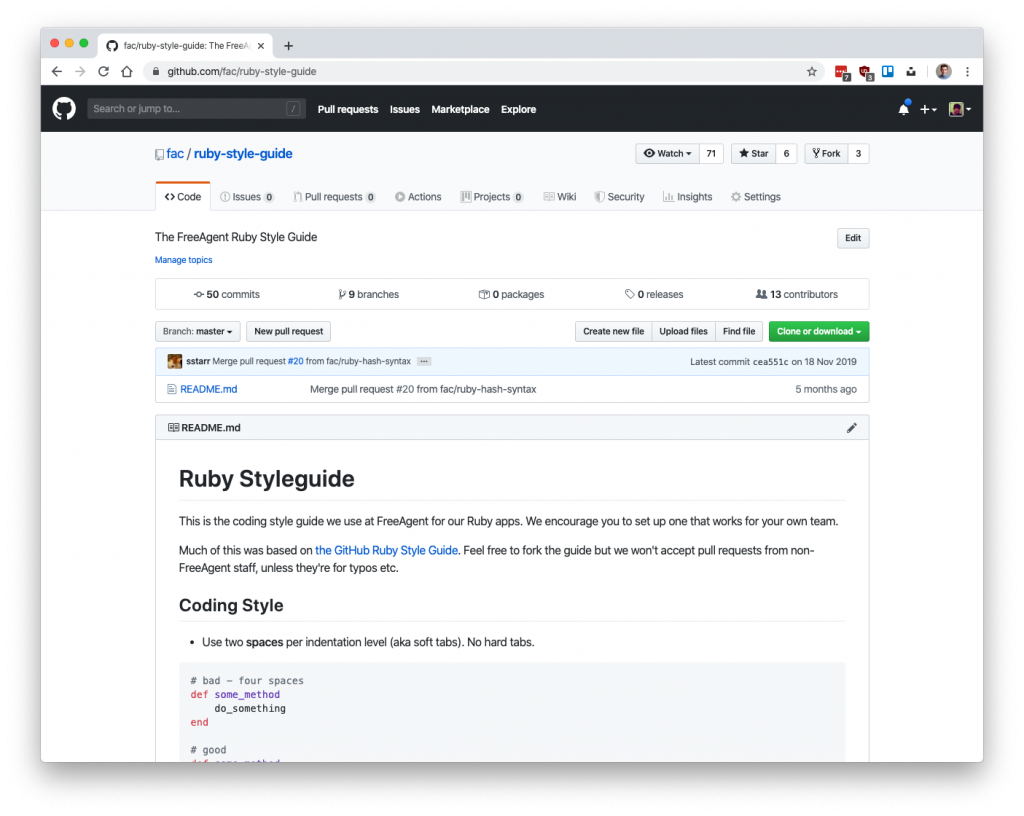Open the Watch dropdown
This screenshot has height=816, width=1024.
tap(667, 153)
